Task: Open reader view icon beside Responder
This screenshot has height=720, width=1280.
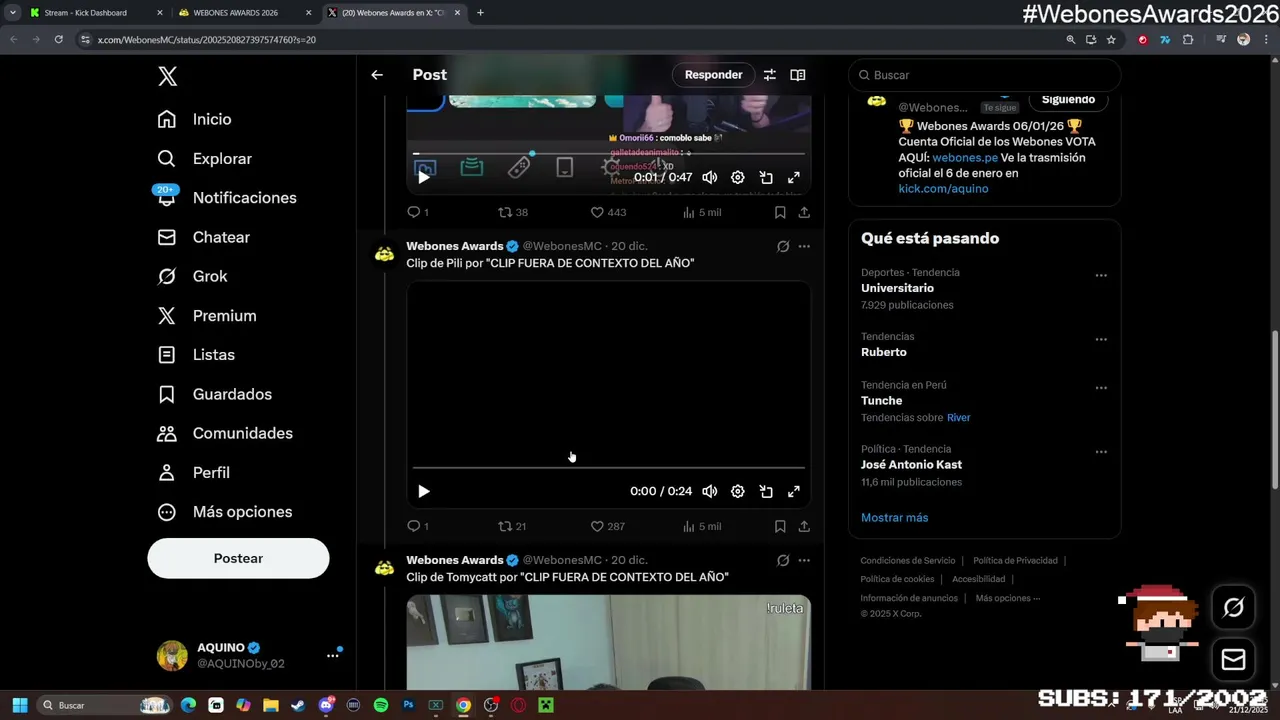Action: click(x=798, y=75)
